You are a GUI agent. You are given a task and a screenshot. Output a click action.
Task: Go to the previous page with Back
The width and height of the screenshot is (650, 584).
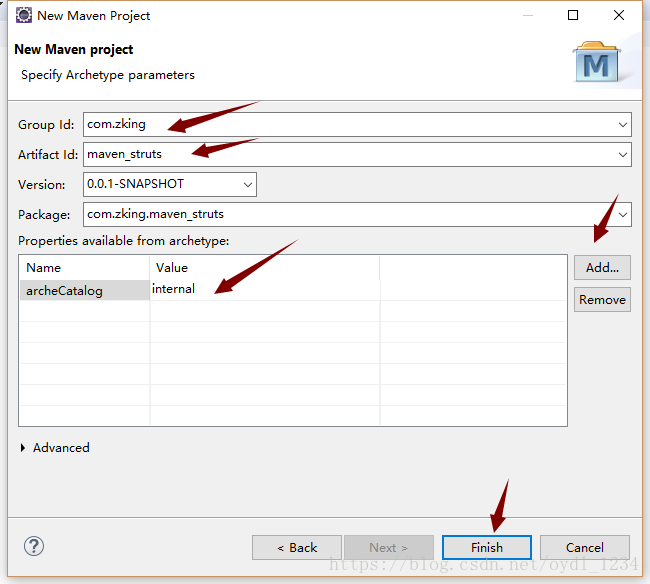tap(297, 548)
